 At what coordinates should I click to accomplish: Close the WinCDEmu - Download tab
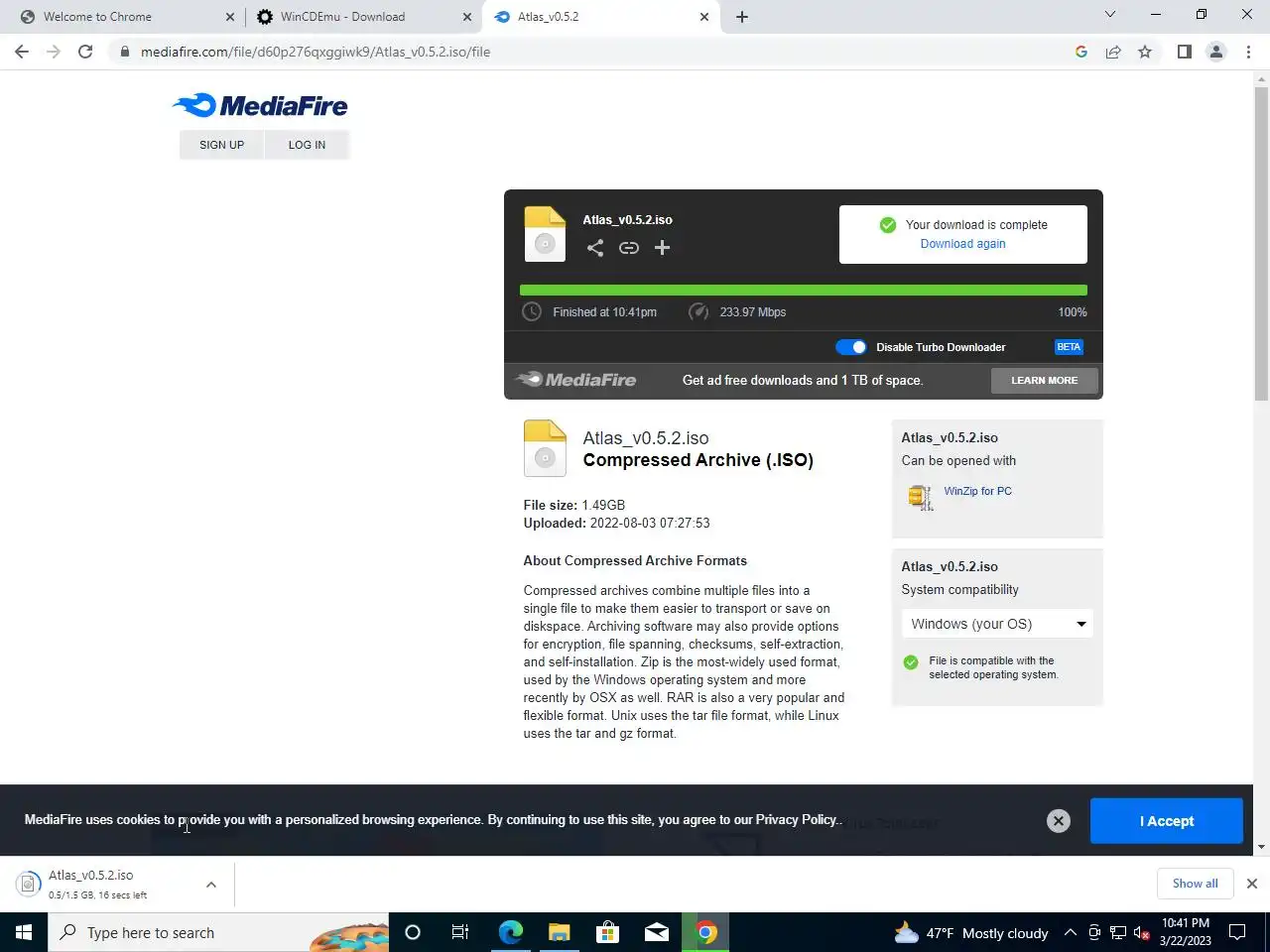click(x=467, y=17)
